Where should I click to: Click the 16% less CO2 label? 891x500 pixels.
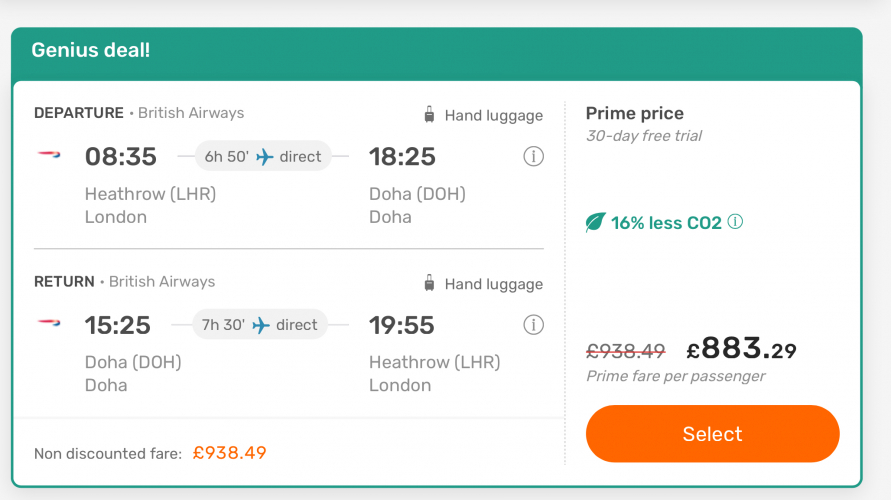tap(666, 223)
